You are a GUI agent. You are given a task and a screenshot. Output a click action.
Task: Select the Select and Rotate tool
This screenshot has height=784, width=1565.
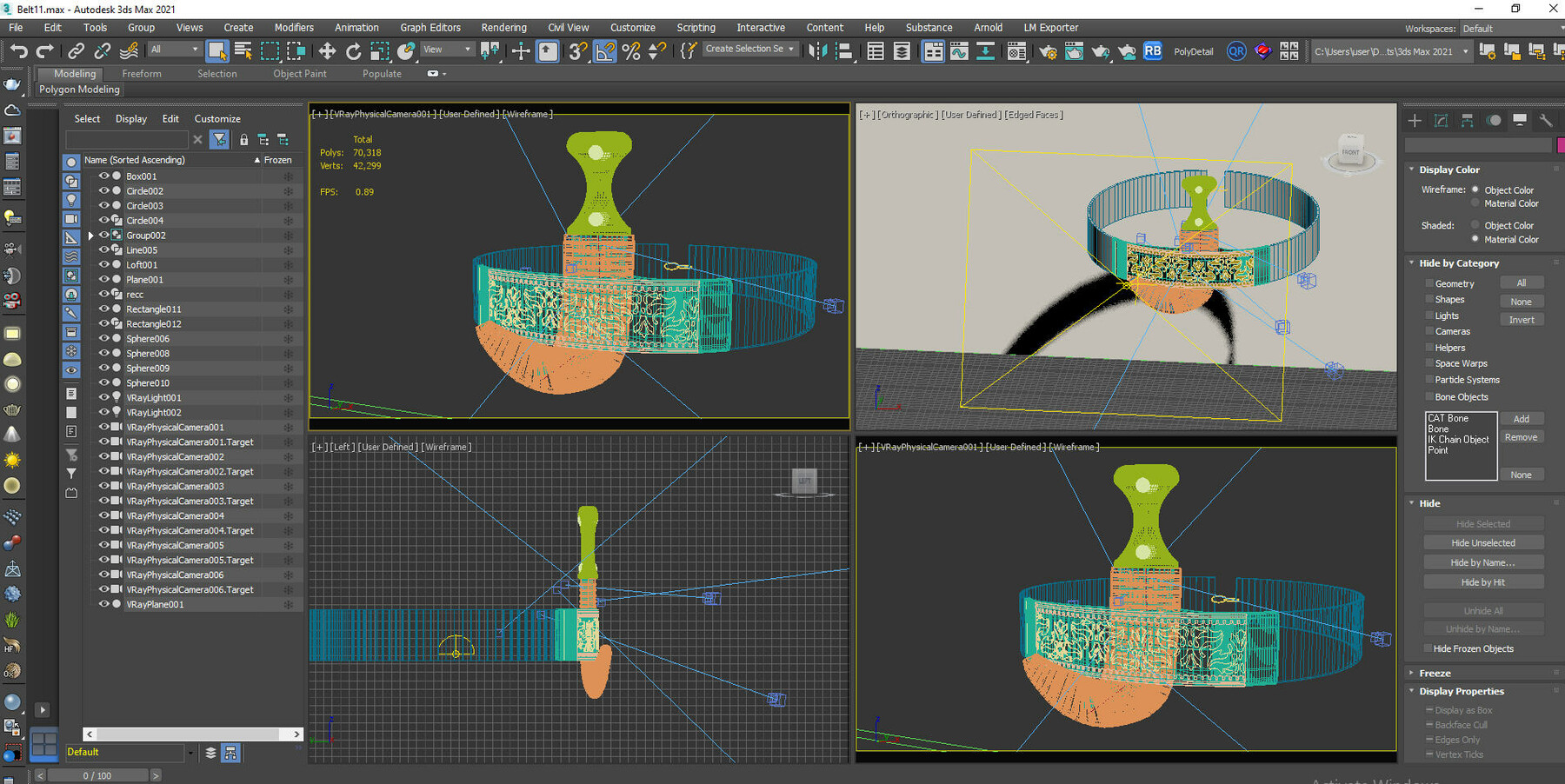tap(353, 50)
